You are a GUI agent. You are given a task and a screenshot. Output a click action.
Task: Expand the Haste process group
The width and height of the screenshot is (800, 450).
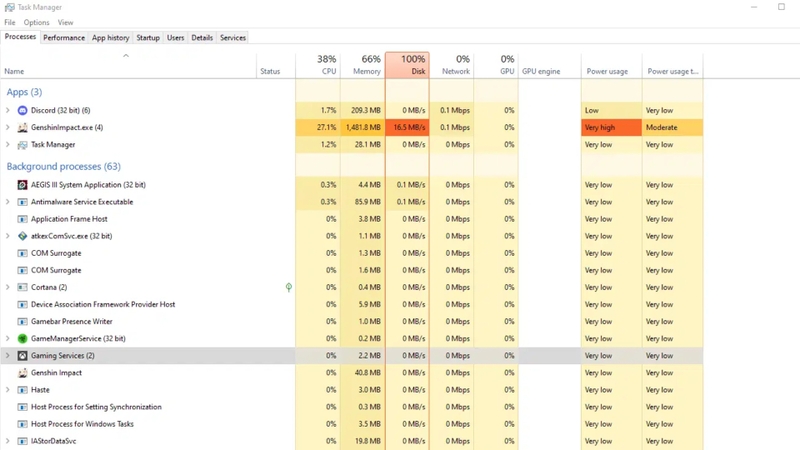coord(8,390)
